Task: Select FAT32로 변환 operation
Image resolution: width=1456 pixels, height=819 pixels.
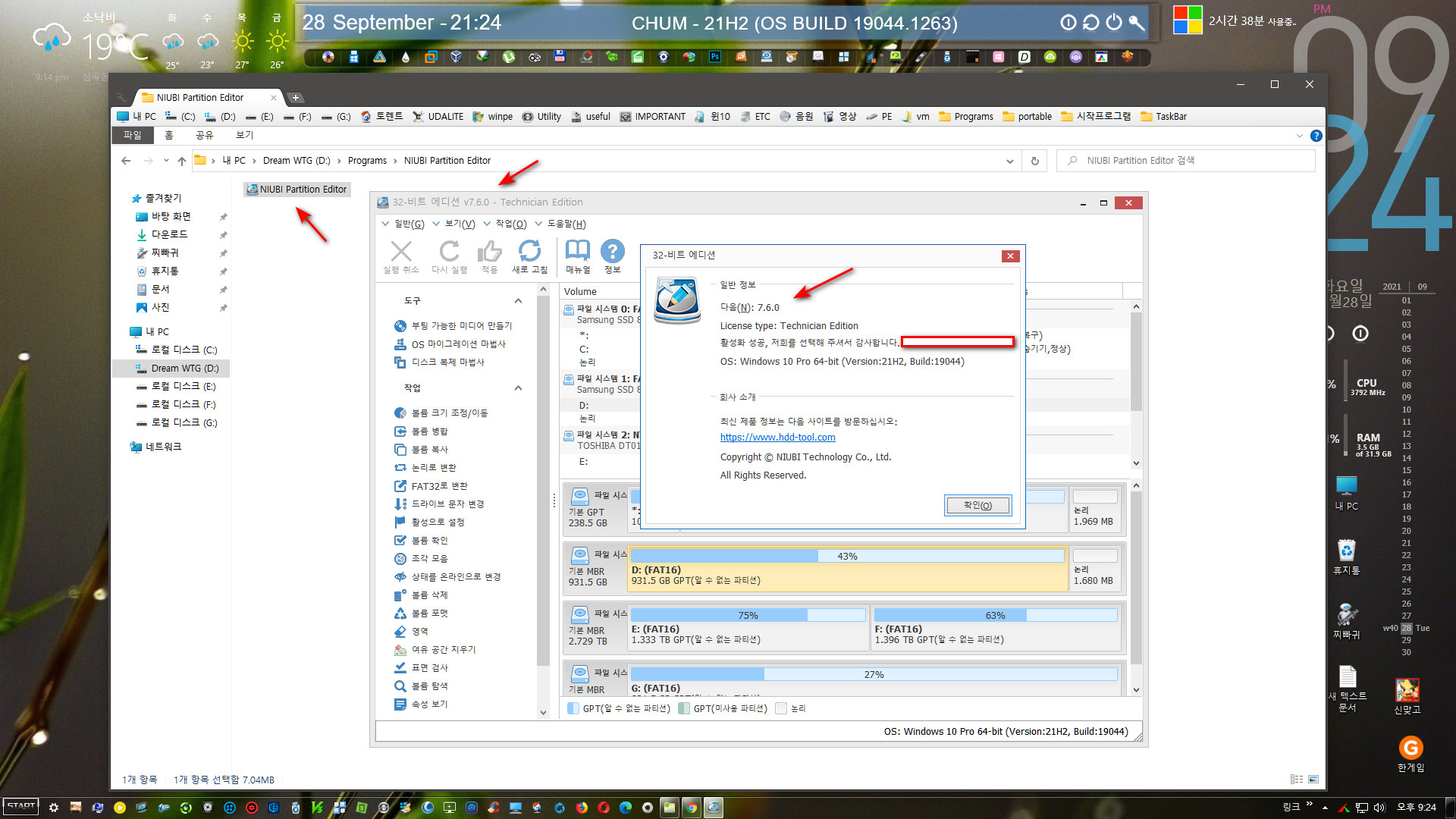Action: (431, 486)
